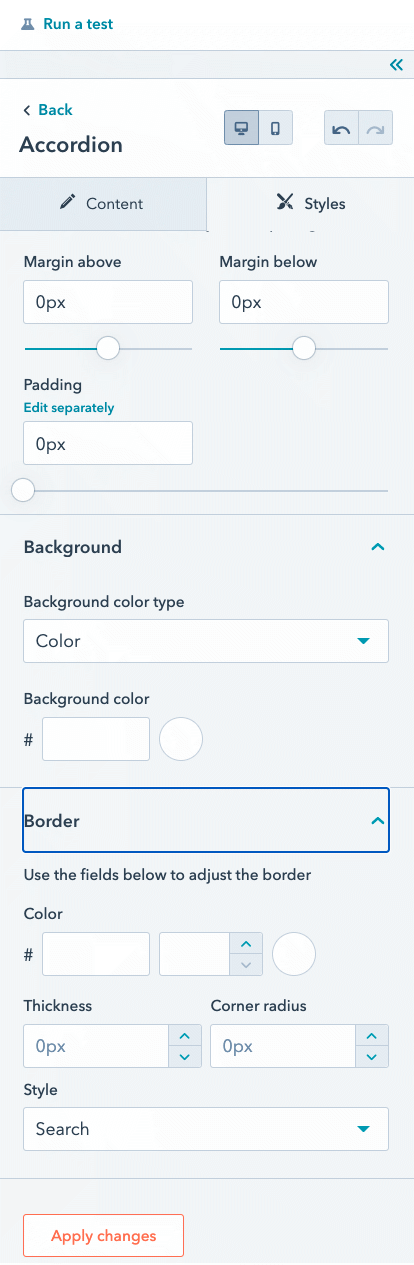Decrease Corner radius with down arrow

[371, 1057]
